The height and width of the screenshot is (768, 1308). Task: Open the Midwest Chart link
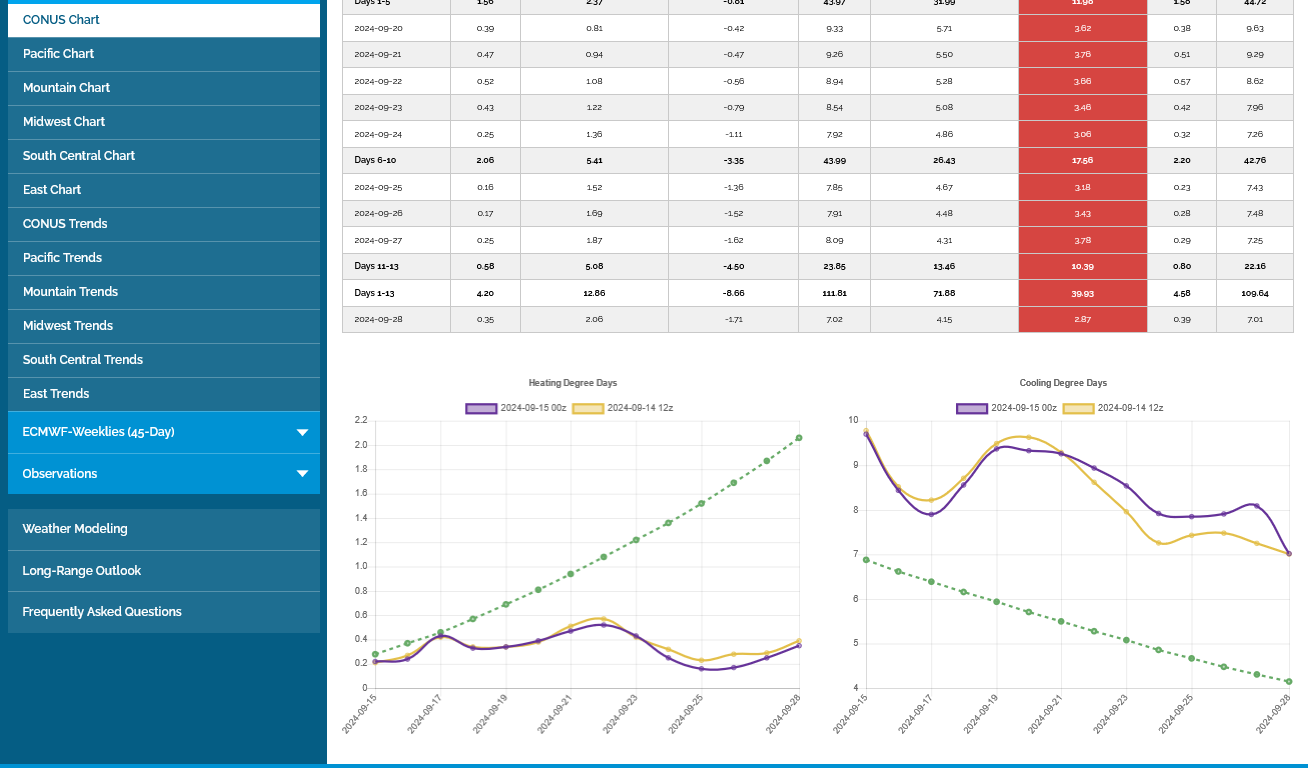point(64,122)
